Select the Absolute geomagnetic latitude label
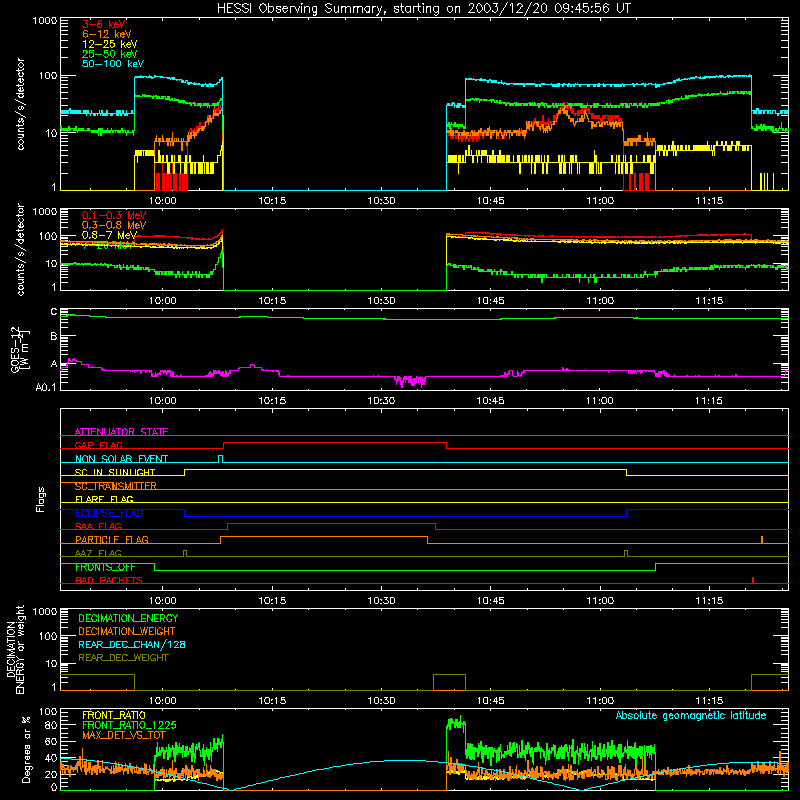The image size is (800, 800). (x=691, y=715)
